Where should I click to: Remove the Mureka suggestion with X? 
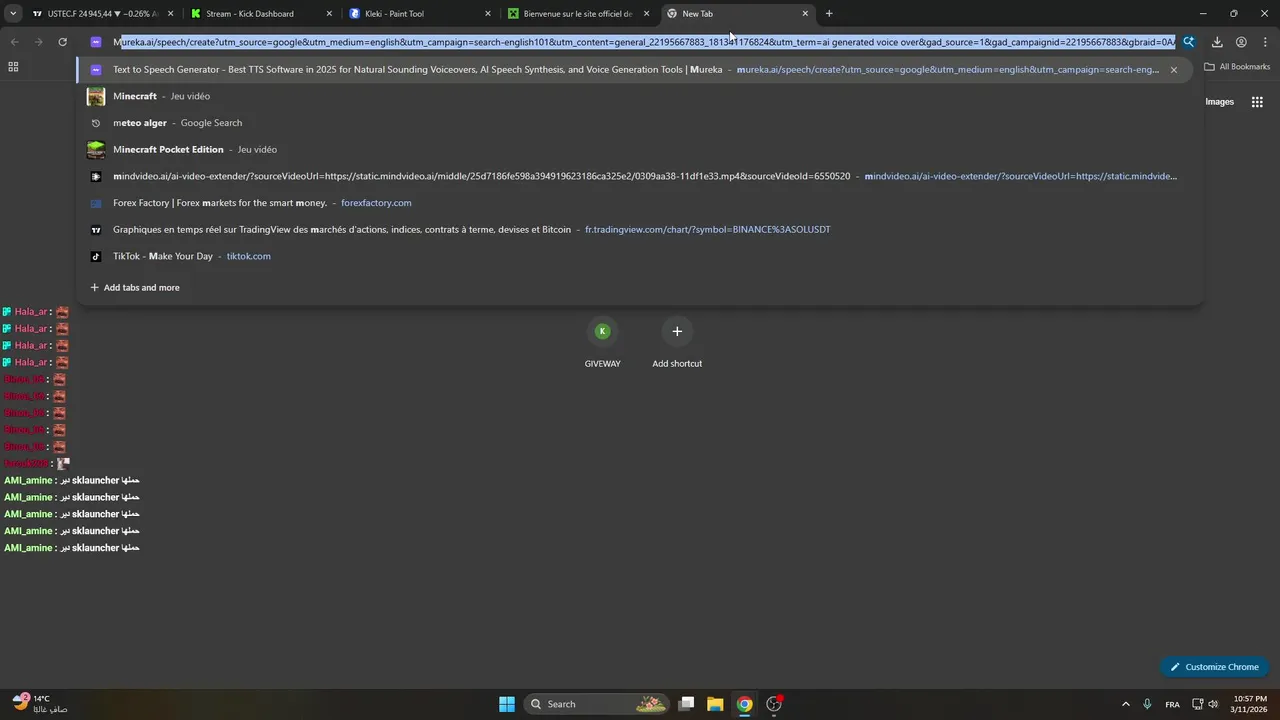point(1174,70)
